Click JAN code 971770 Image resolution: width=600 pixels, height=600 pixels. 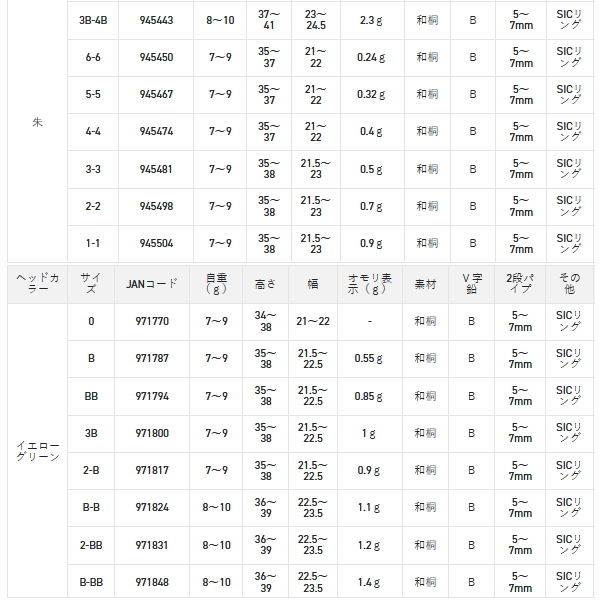click(154, 322)
